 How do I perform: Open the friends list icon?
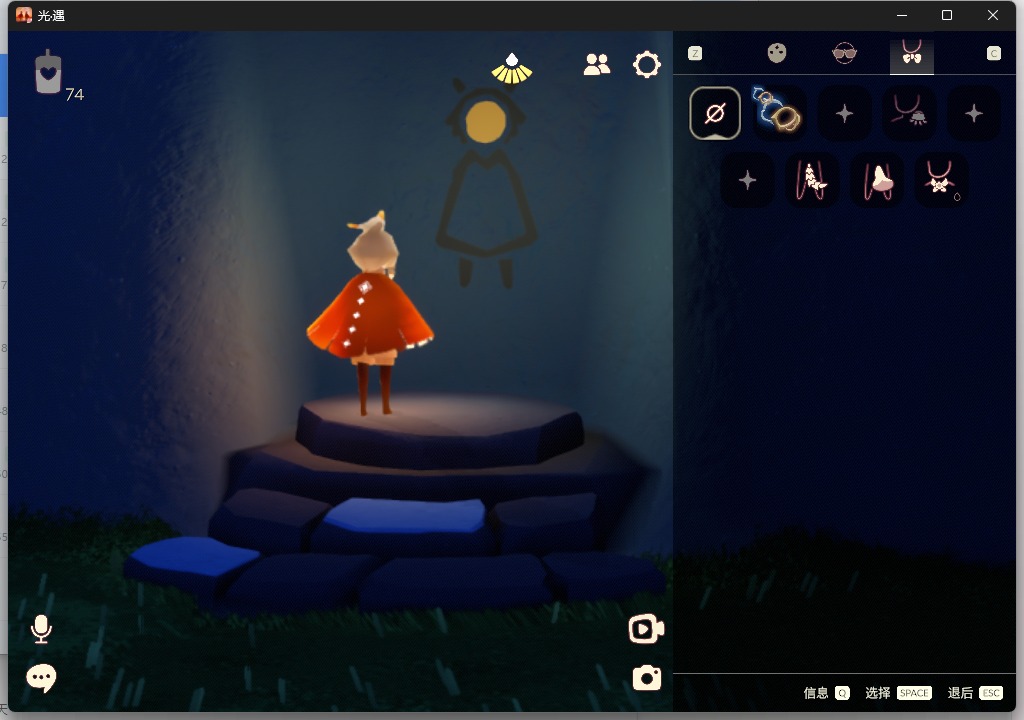597,64
